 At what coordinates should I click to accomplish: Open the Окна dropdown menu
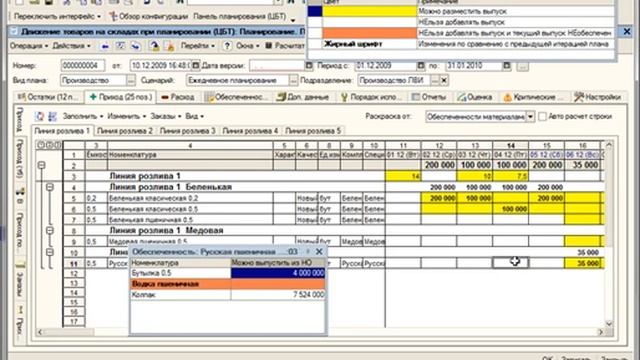pos(247,46)
